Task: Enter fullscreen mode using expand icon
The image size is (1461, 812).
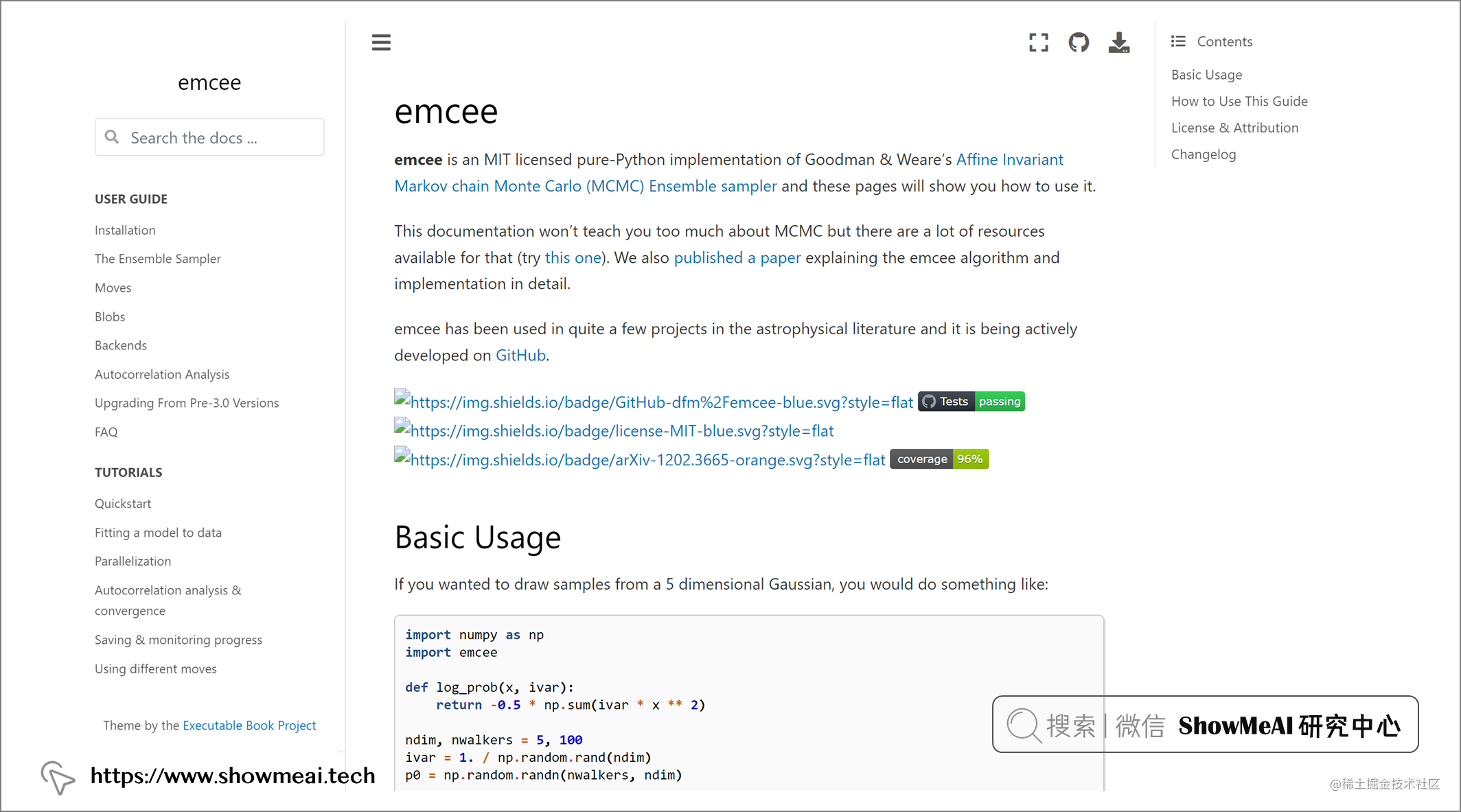Action: (x=1038, y=43)
